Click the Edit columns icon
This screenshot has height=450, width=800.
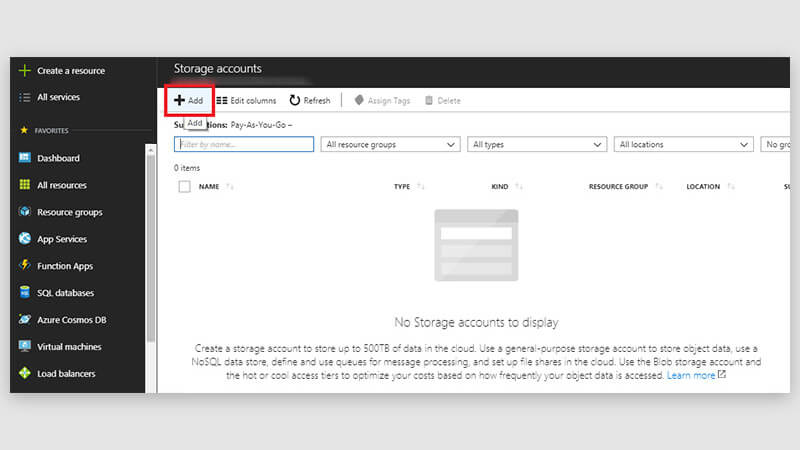(221, 101)
